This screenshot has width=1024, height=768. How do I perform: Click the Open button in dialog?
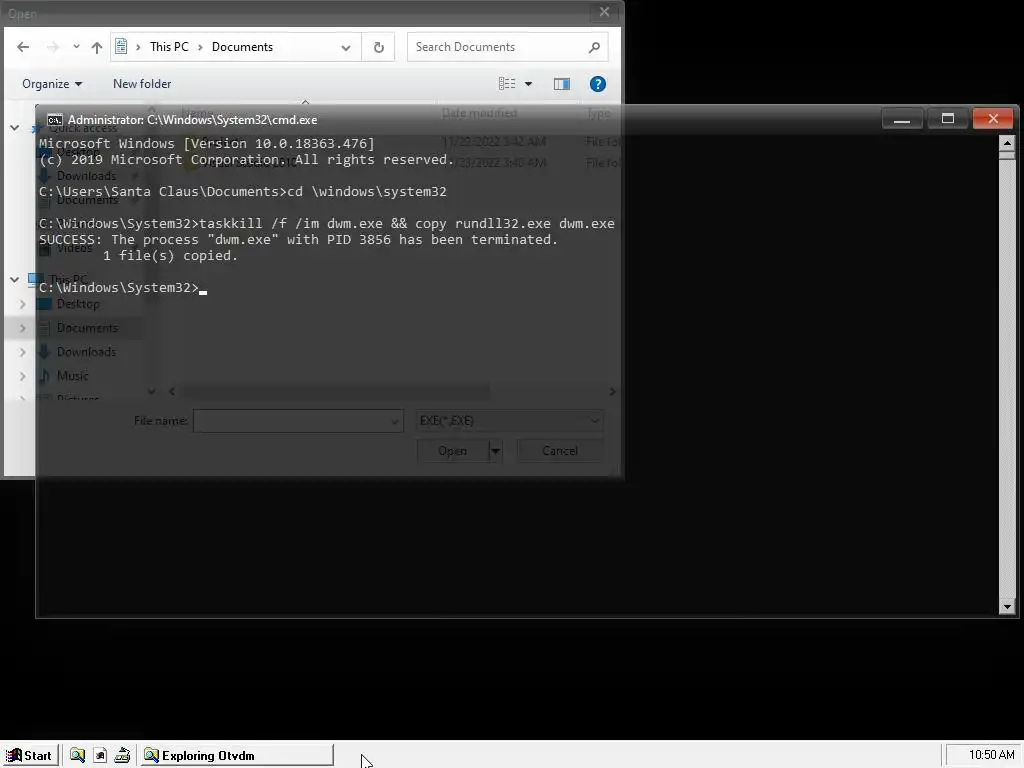point(453,451)
